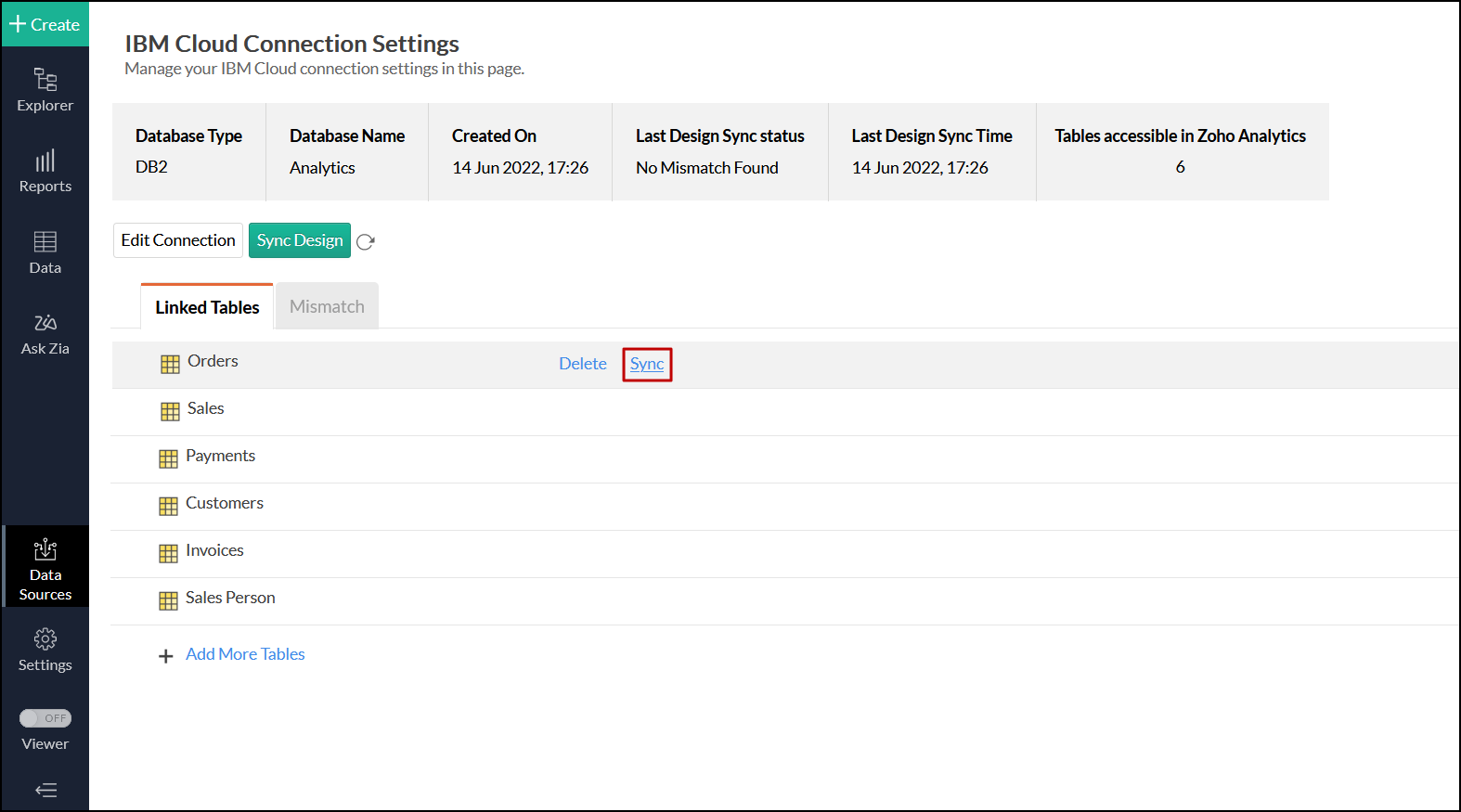Click the Invoices table icon
Screen dimensions: 1461x812
[168, 553]
